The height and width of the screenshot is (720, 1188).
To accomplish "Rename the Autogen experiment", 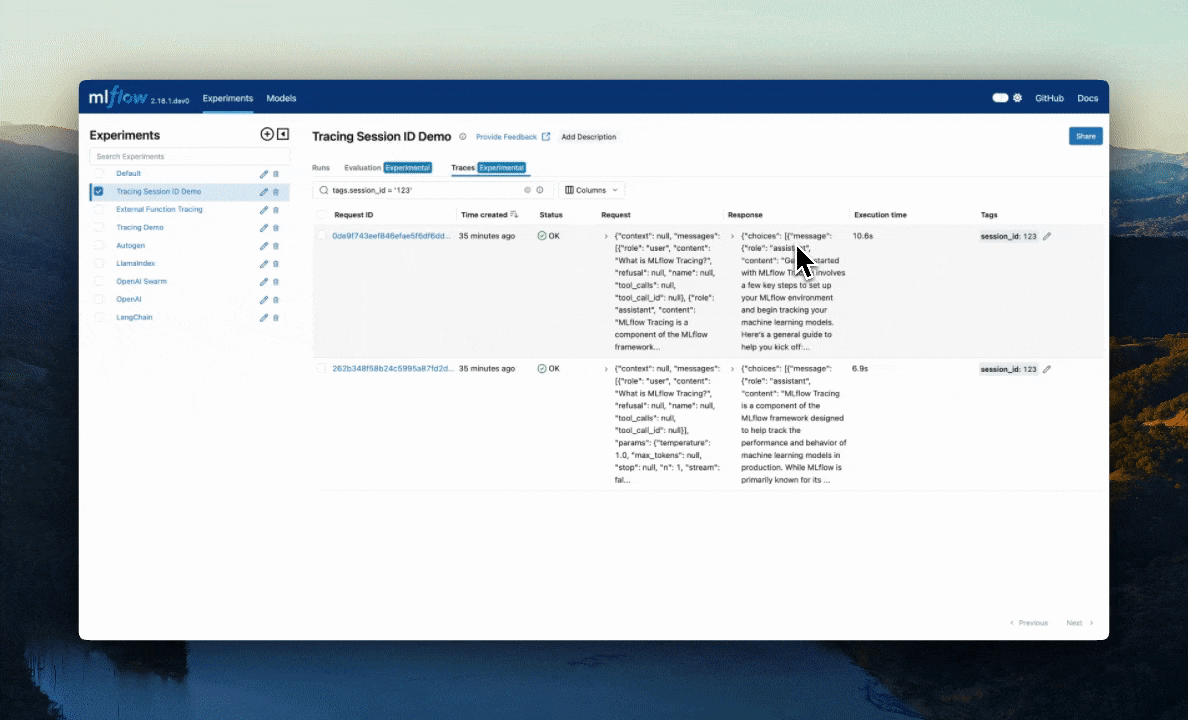I will point(264,246).
